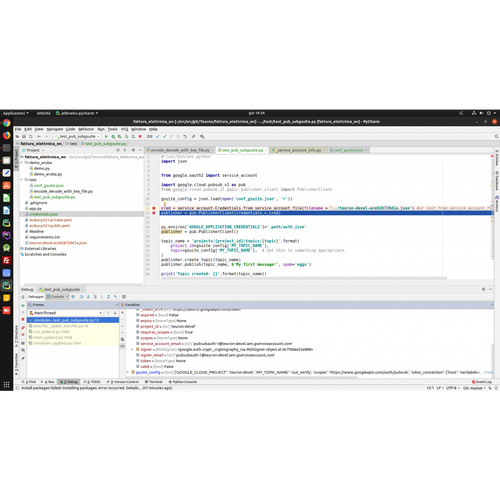Click the install packages failed status message
This screenshot has width=500, height=500.
pyautogui.click(x=96, y=388)
